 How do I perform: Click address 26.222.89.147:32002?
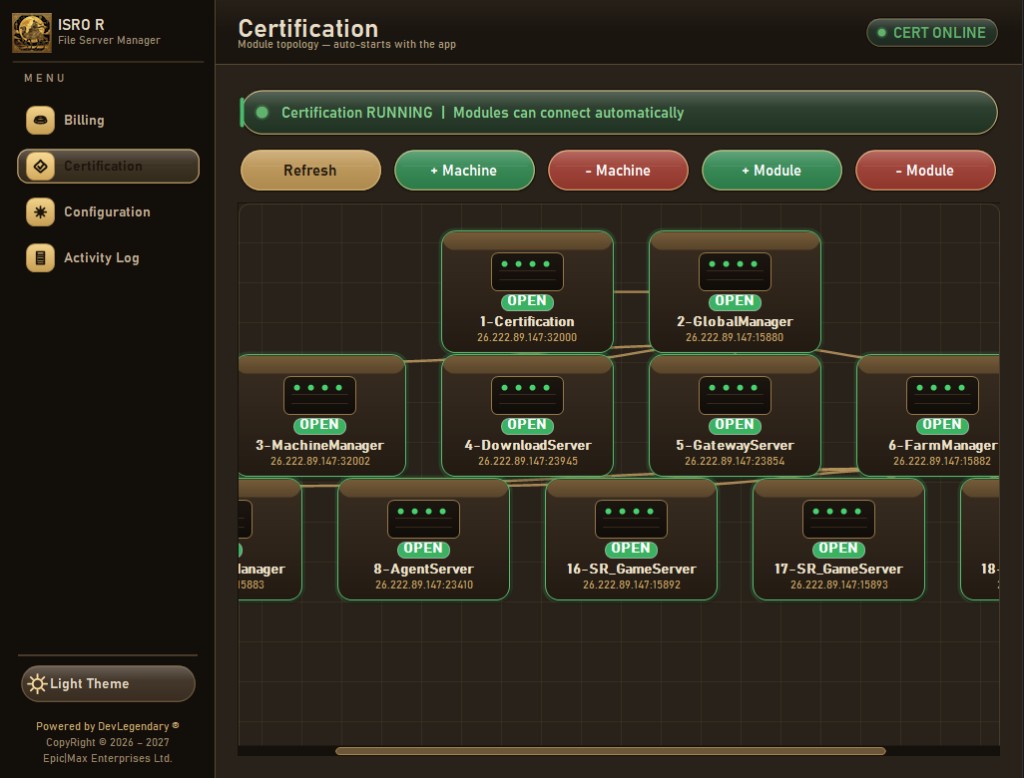(x=320, y=461)
